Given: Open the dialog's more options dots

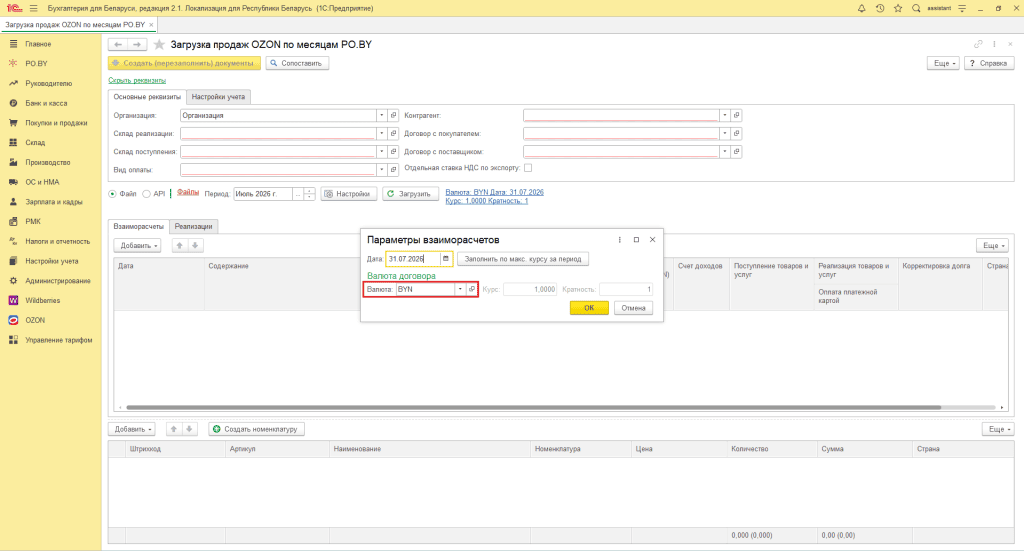Looking at the screenshot, I should pyautogui.click(x=620, y=240).
